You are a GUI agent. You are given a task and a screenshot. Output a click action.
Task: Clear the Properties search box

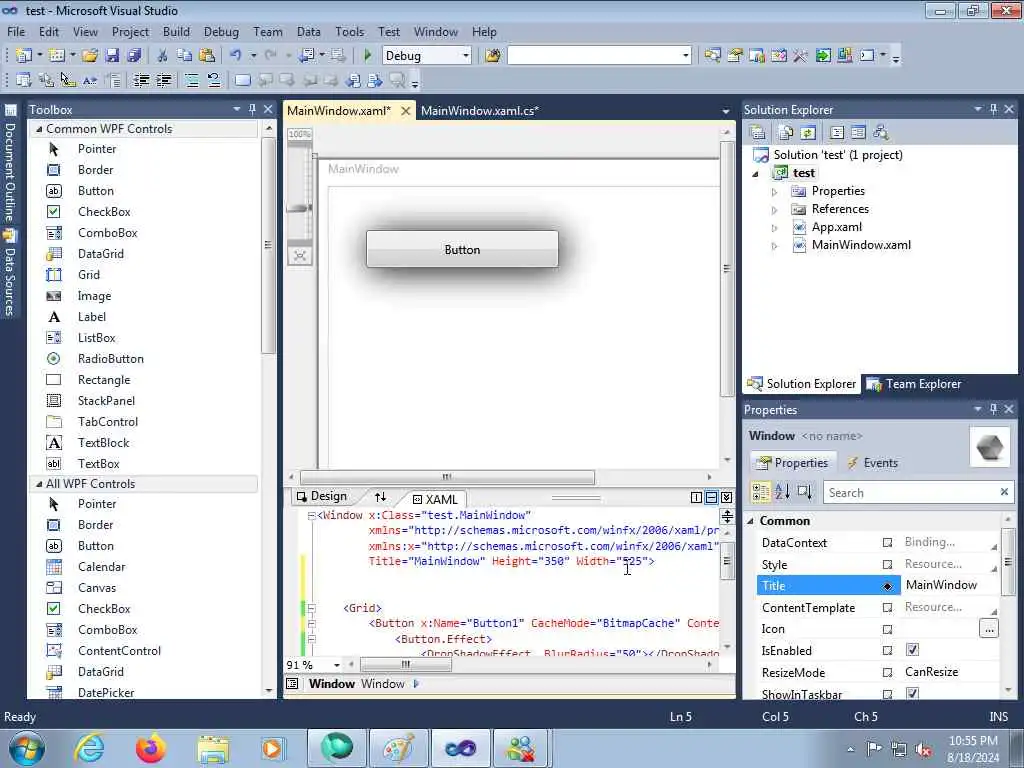point(1004,492)
